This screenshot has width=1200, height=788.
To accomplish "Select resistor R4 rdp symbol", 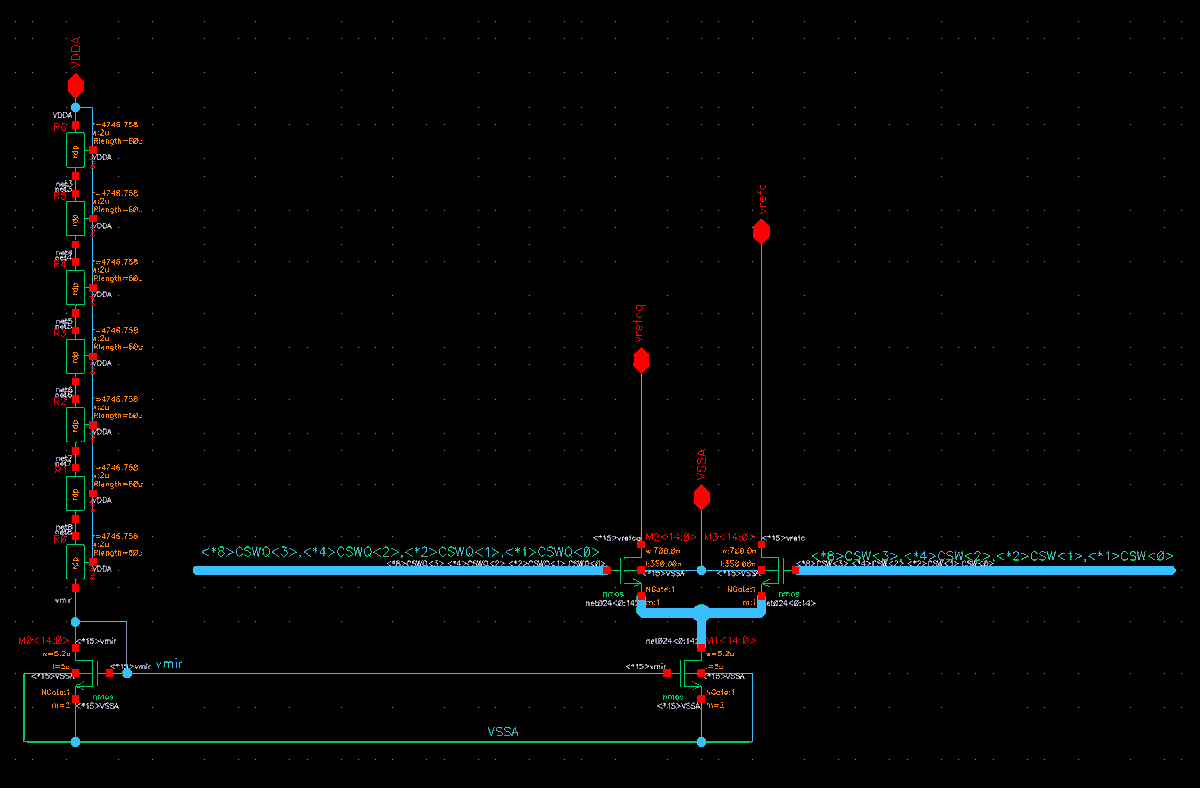I will click(75, 288).
